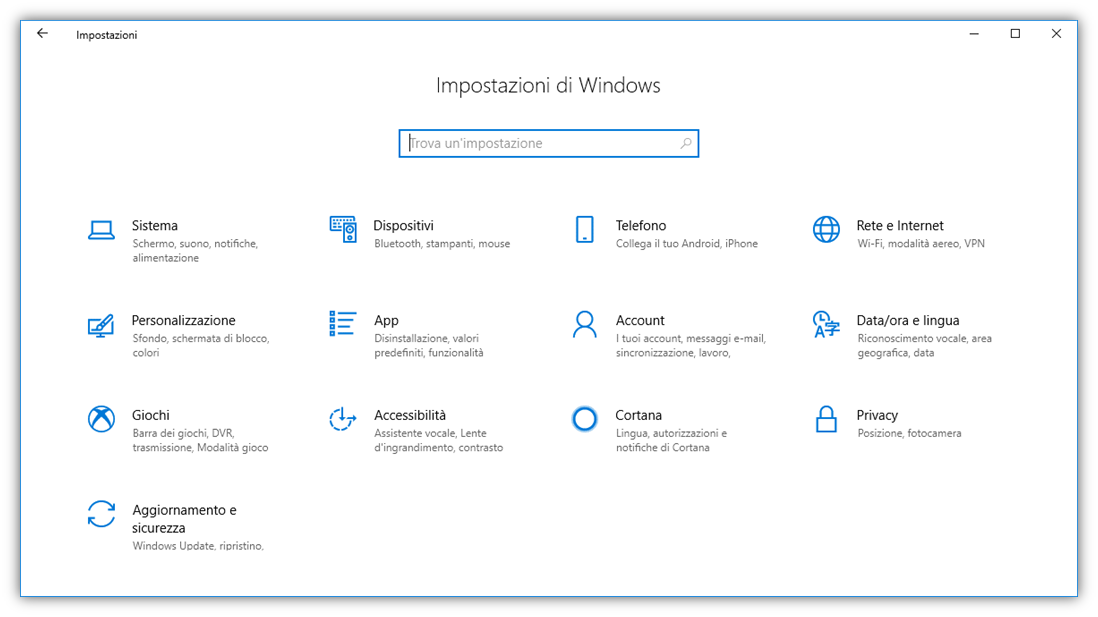The image size is (1098, 617).
Task: Click the Cortana heading
Action: tap(639, 415)
